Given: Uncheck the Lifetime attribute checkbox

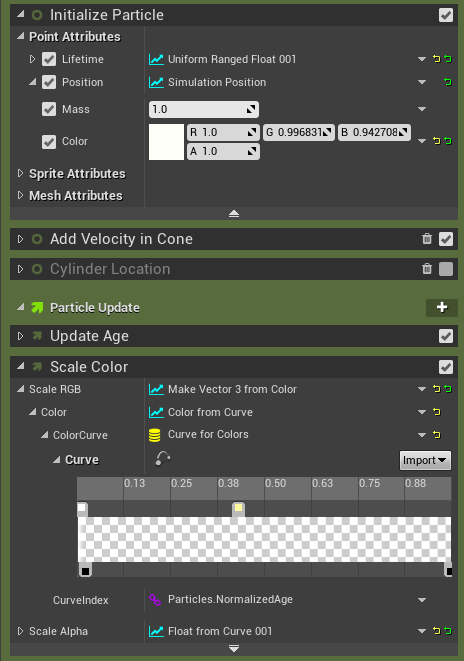Looking at the screenshot, I should pyautogui.click(x=49, y=59).
